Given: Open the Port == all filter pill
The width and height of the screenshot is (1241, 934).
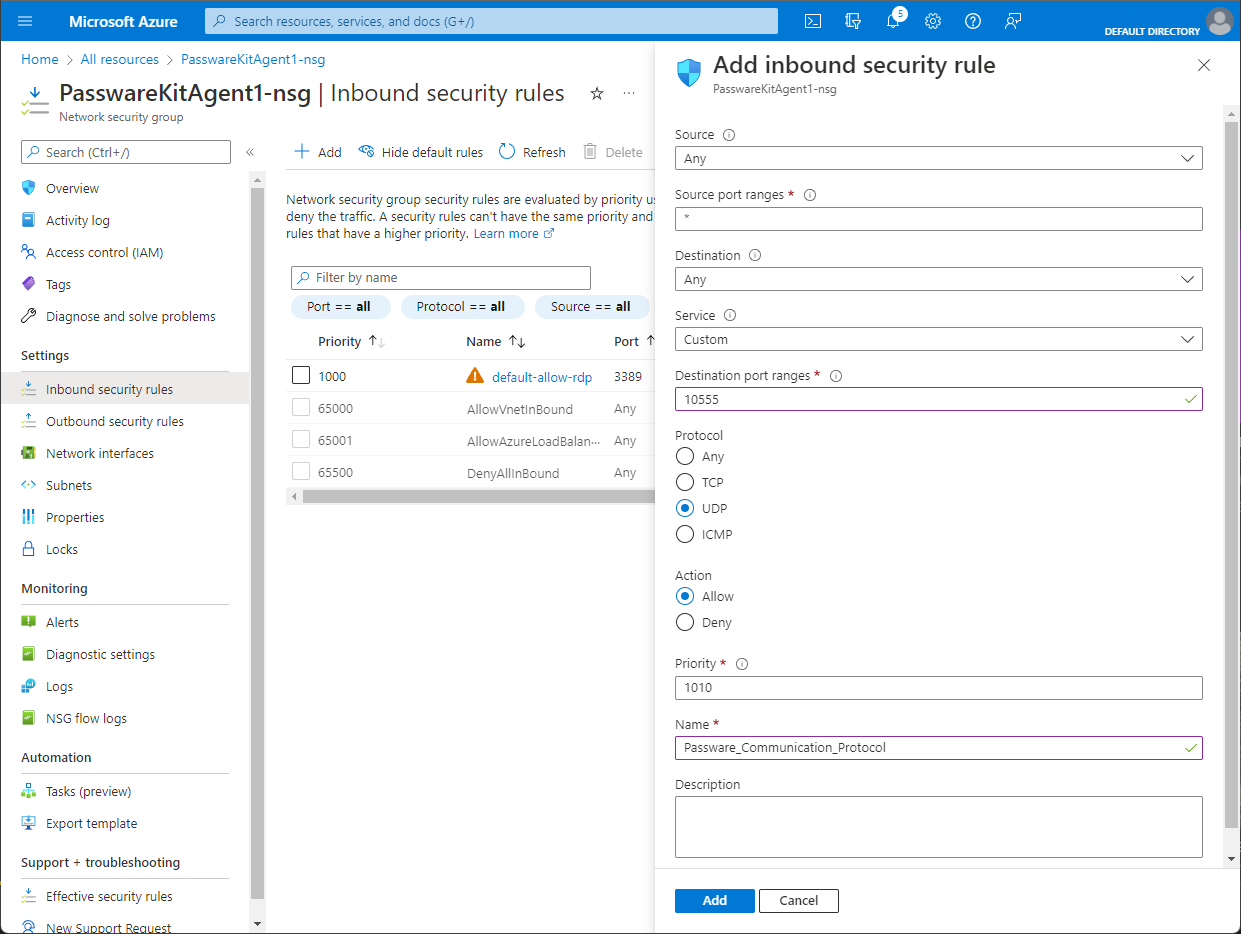Looking at the screenshot, I should coord(340,307).
